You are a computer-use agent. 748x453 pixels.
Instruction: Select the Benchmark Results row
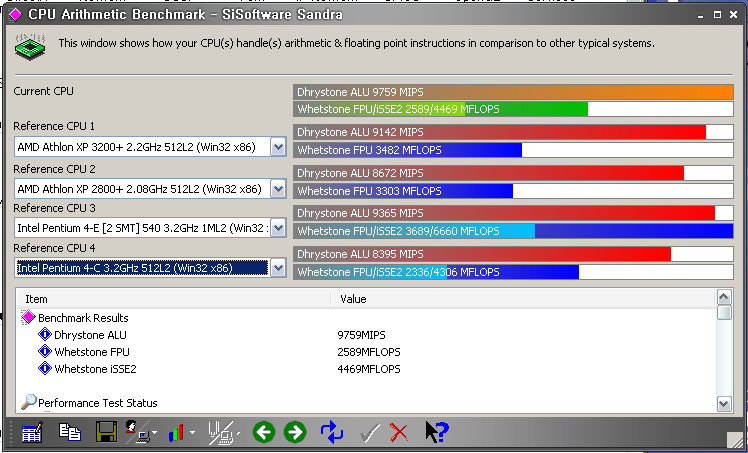[366, 318]
